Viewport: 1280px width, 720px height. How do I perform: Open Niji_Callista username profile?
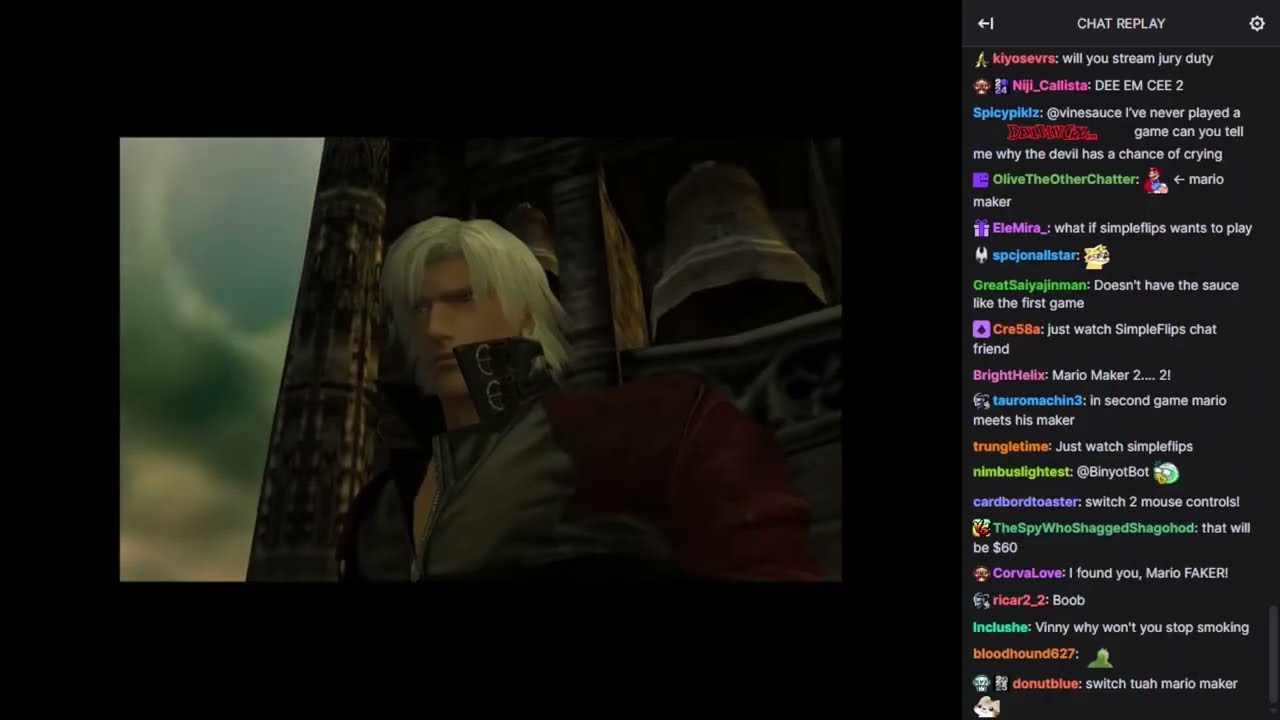1049,86
